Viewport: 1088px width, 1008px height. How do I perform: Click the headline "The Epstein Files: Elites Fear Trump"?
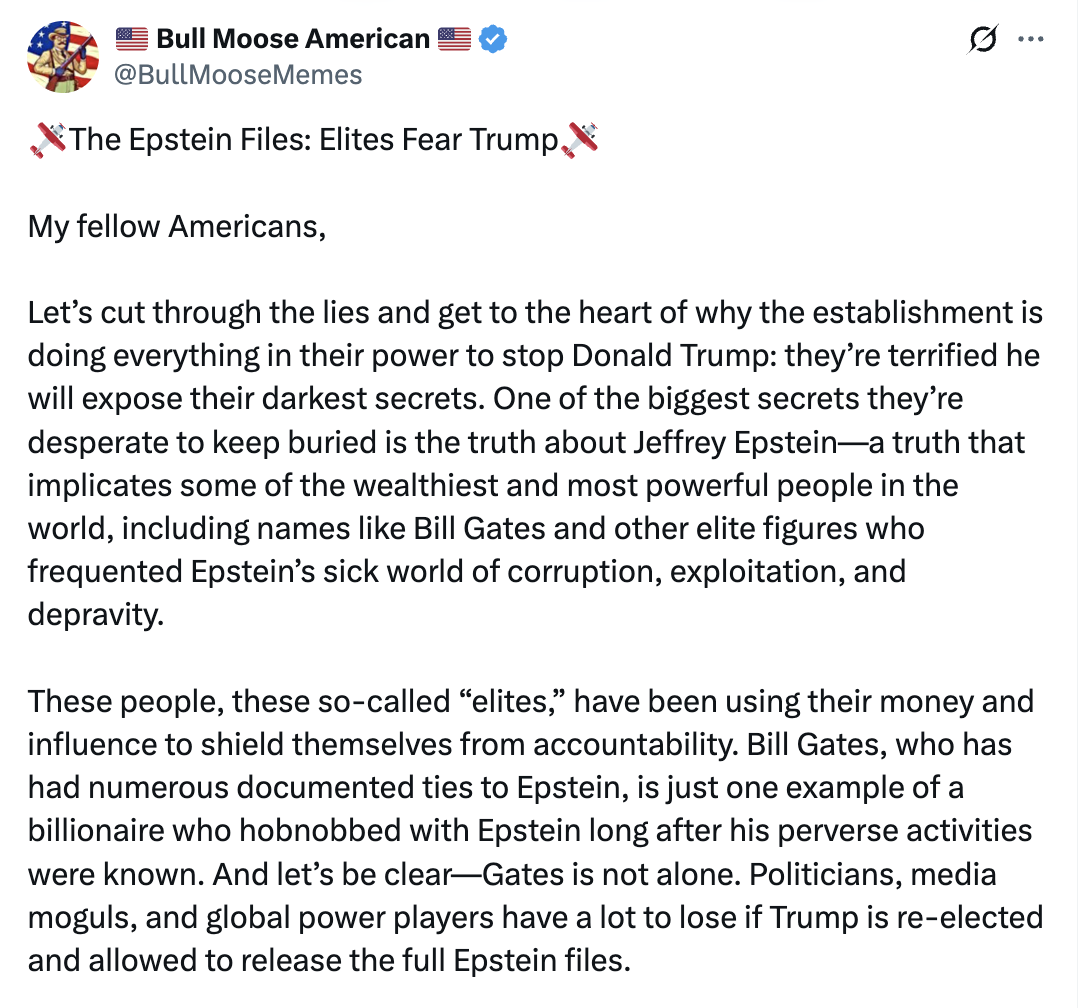(x=313, y=140)
